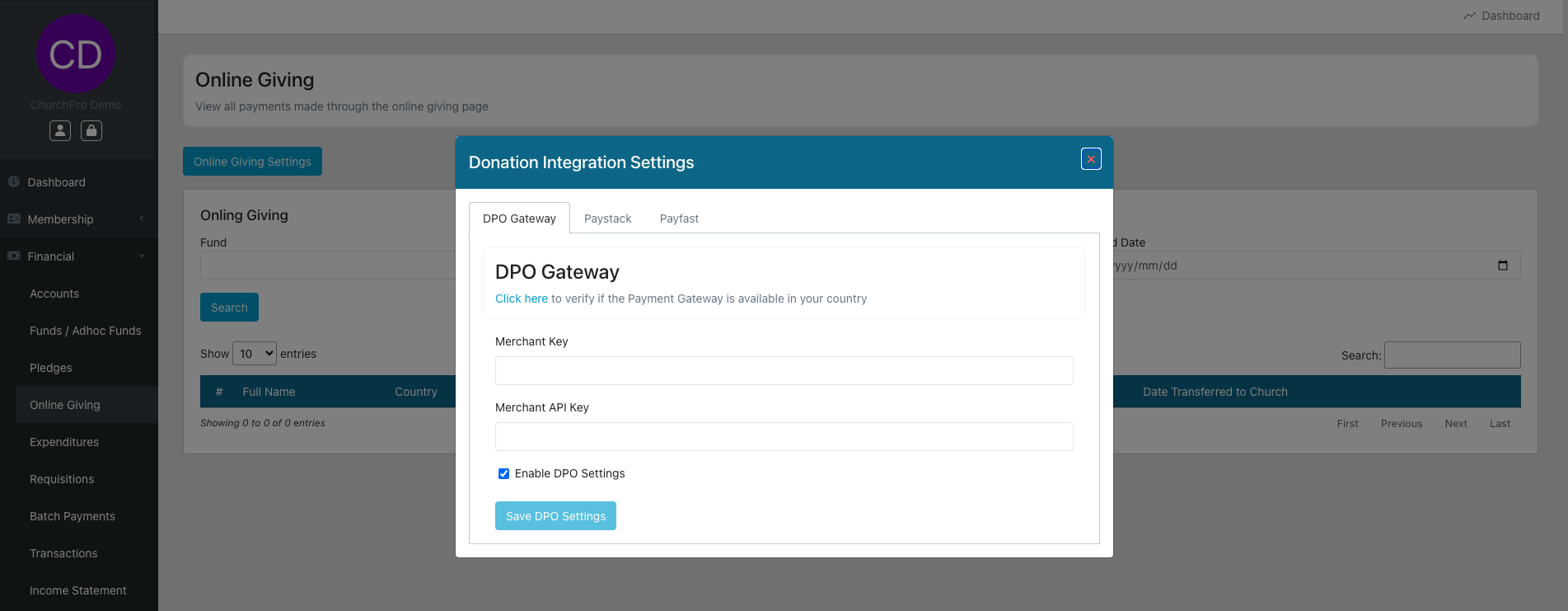Open Requisitions in the sidebar
Image resolution: width=1568 pixels, height=611 pixels.
(x=62, y=479)
